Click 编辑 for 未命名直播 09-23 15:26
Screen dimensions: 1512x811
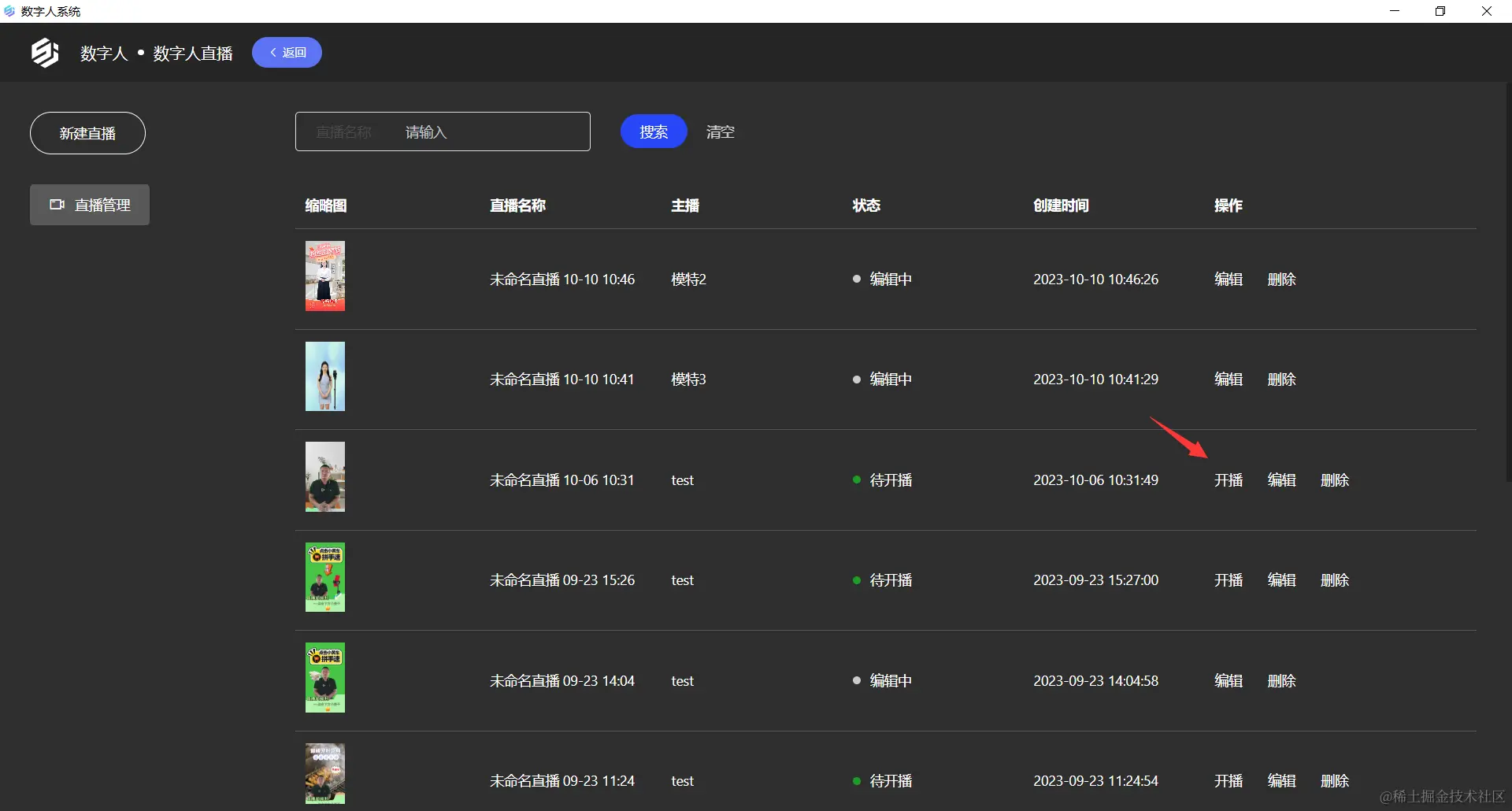(x=1281, y=580)
